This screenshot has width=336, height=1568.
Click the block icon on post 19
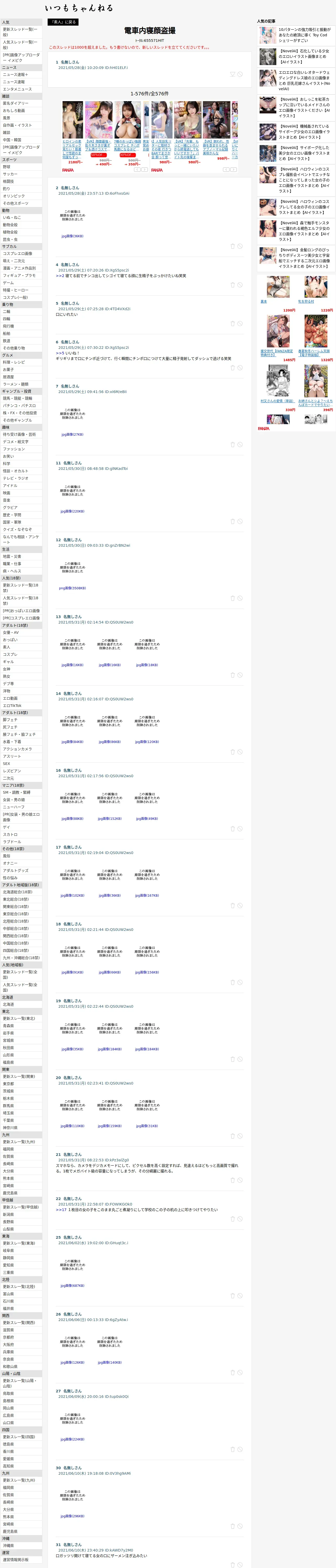click(x=240, y=1059)
